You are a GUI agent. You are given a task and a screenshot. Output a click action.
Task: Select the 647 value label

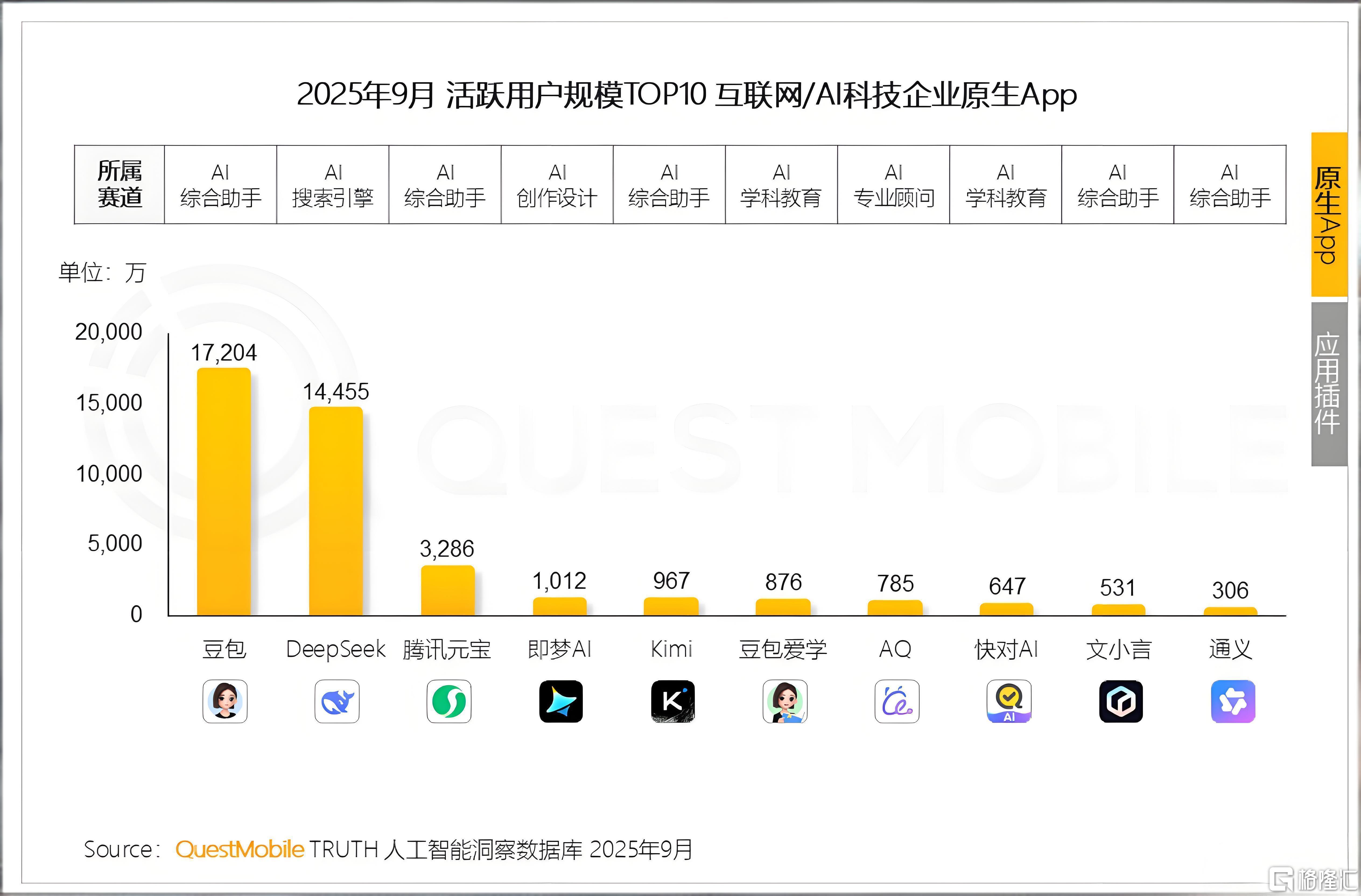[x=1008, y=587]
